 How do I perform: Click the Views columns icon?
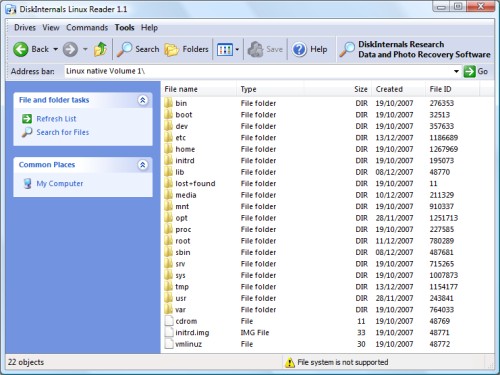coord(225,50)
